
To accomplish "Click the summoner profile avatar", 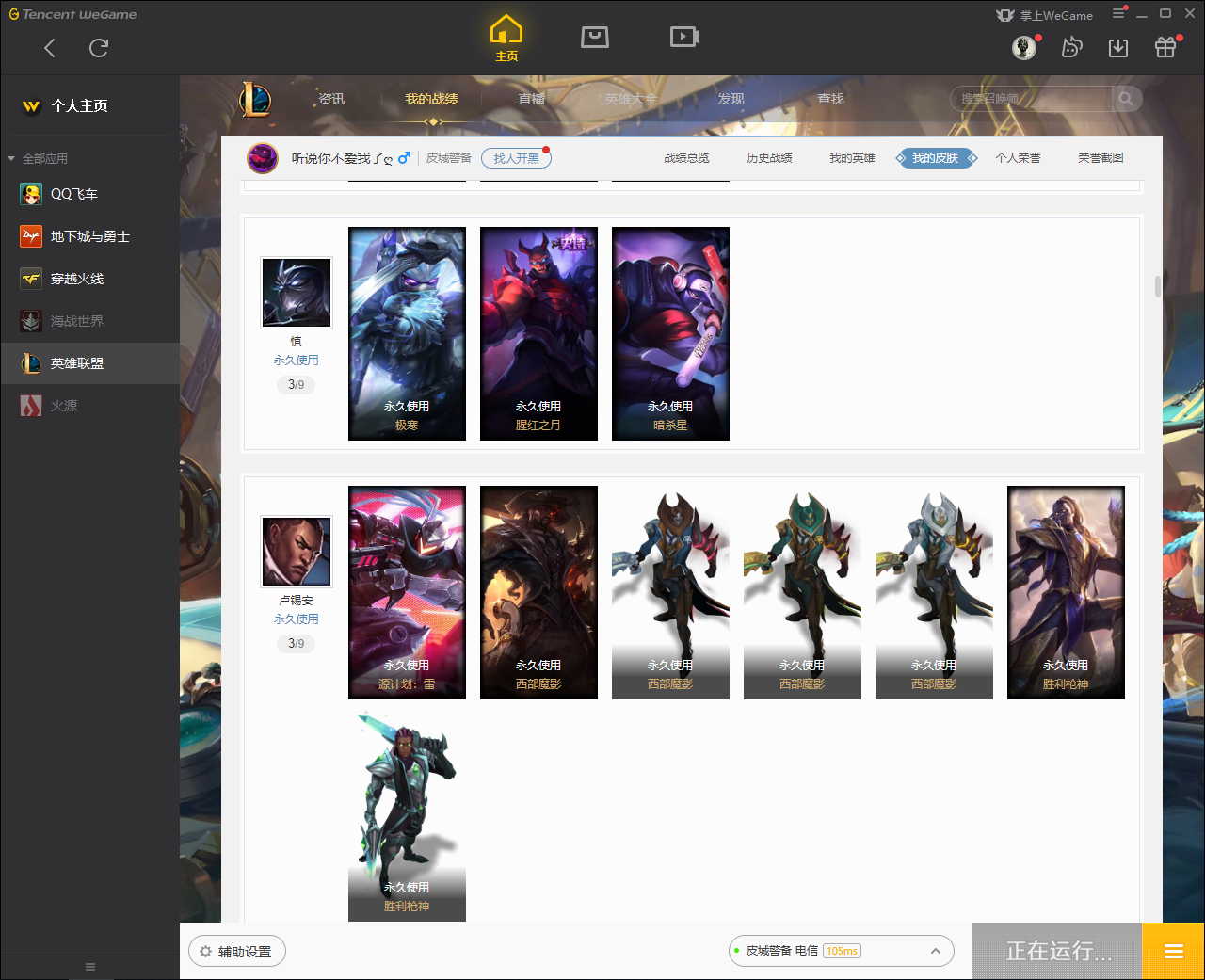I will 263,158.
